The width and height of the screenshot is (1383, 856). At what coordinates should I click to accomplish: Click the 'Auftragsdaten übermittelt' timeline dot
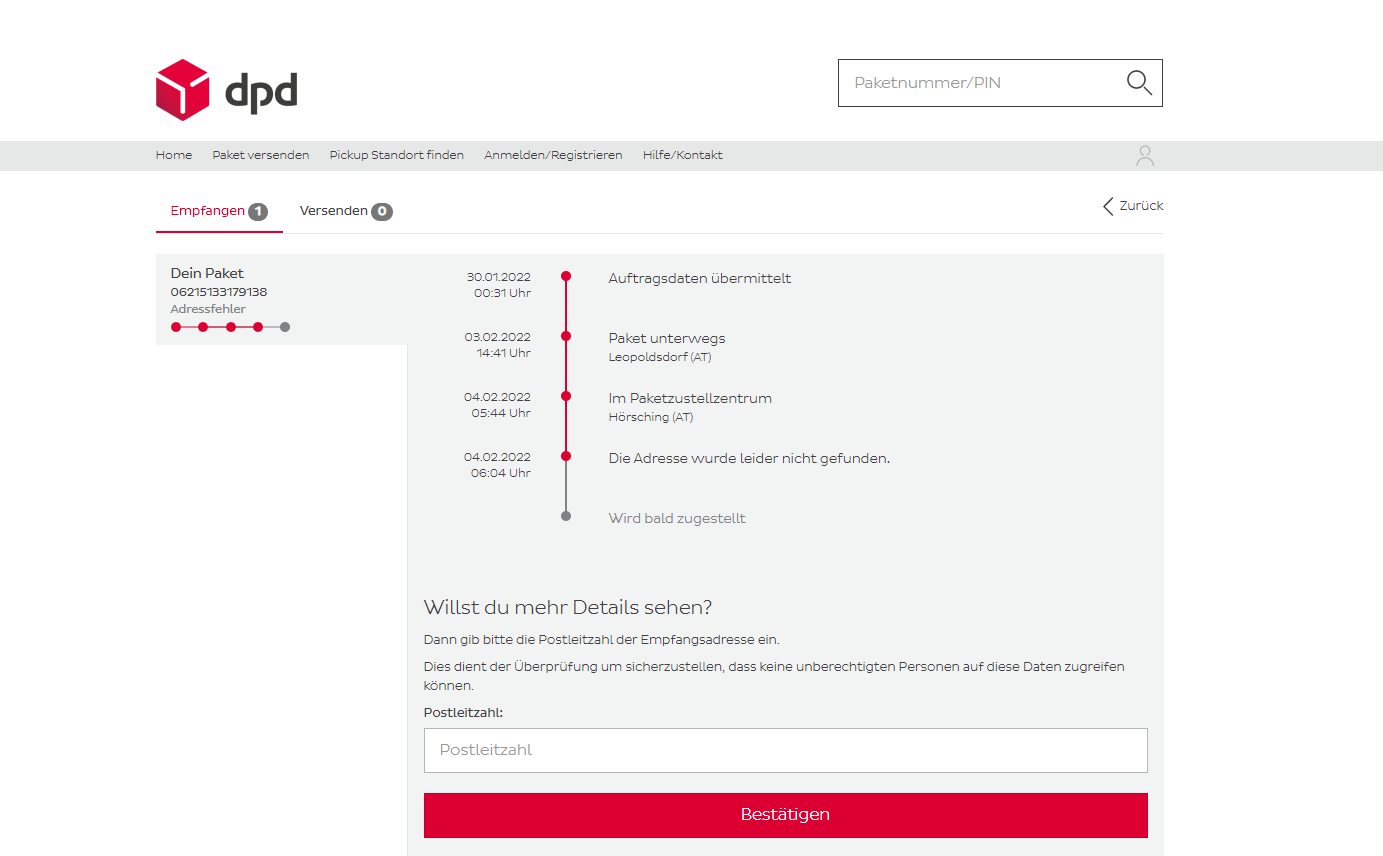(x=566, y=276)
